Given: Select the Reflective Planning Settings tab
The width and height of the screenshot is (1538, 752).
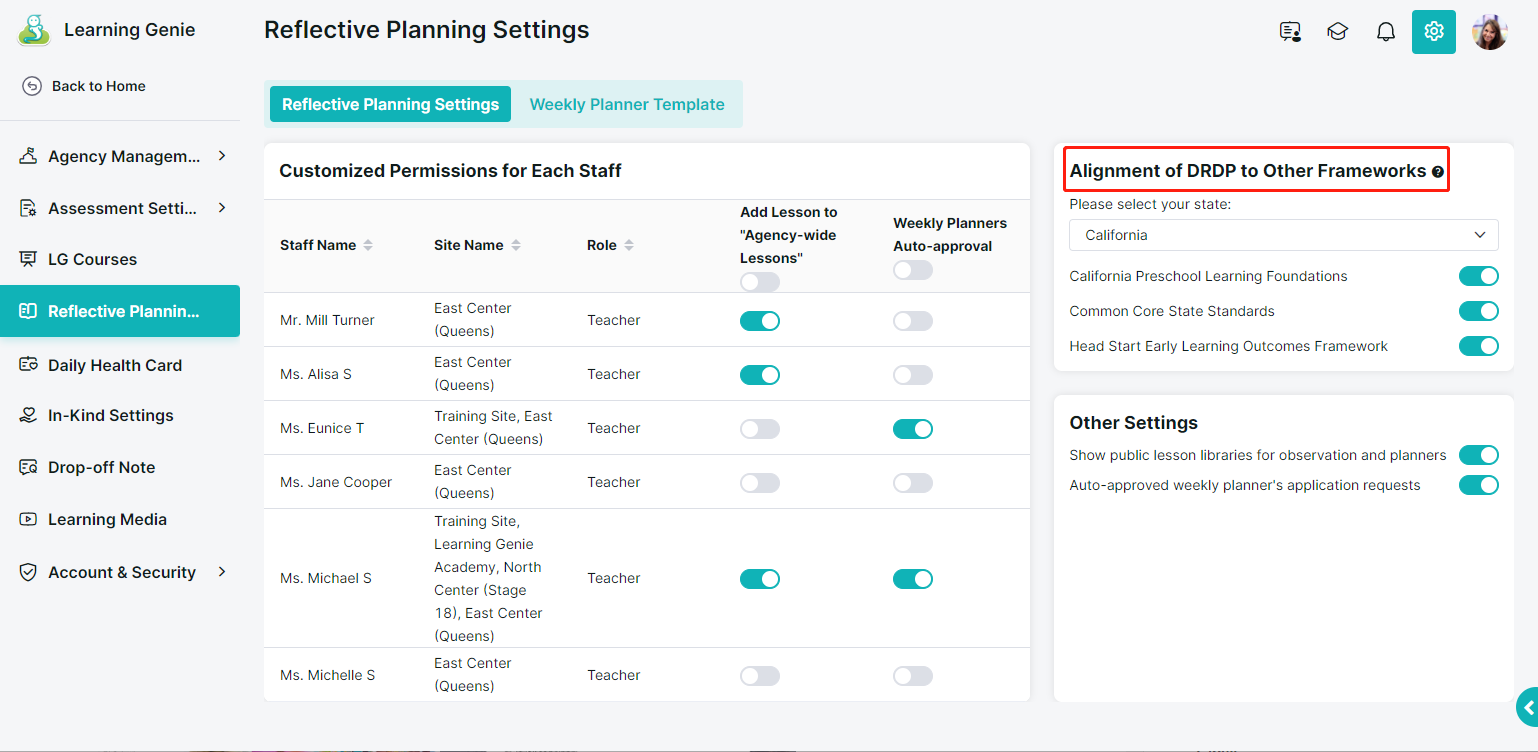Looking at the screenshot, I should pos(390,104).
